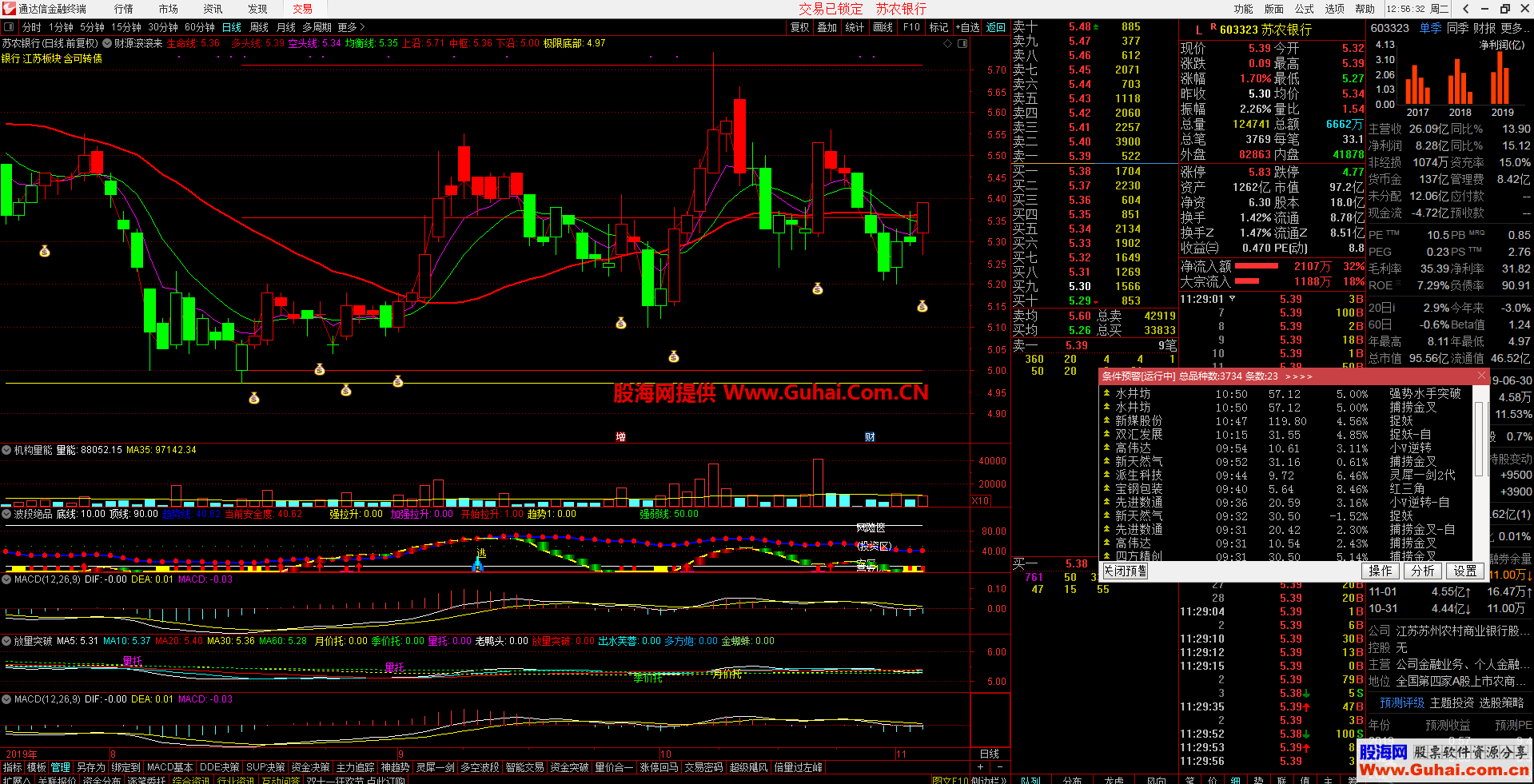Select the 单季 financial view

tap(1431, 28)
